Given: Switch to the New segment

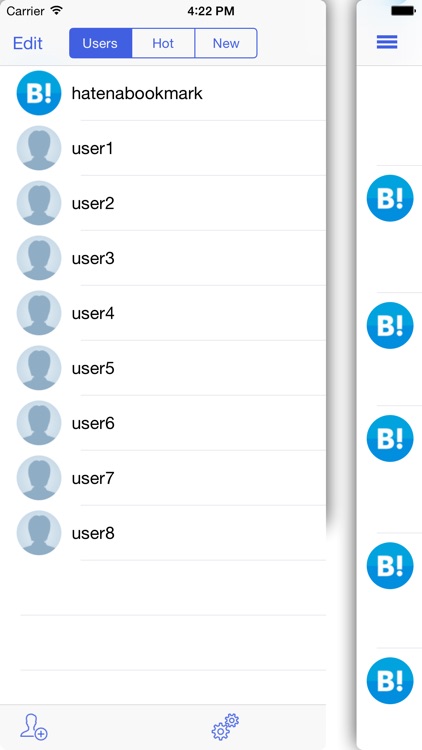Looking at the screenshot, I should point(226,43).
